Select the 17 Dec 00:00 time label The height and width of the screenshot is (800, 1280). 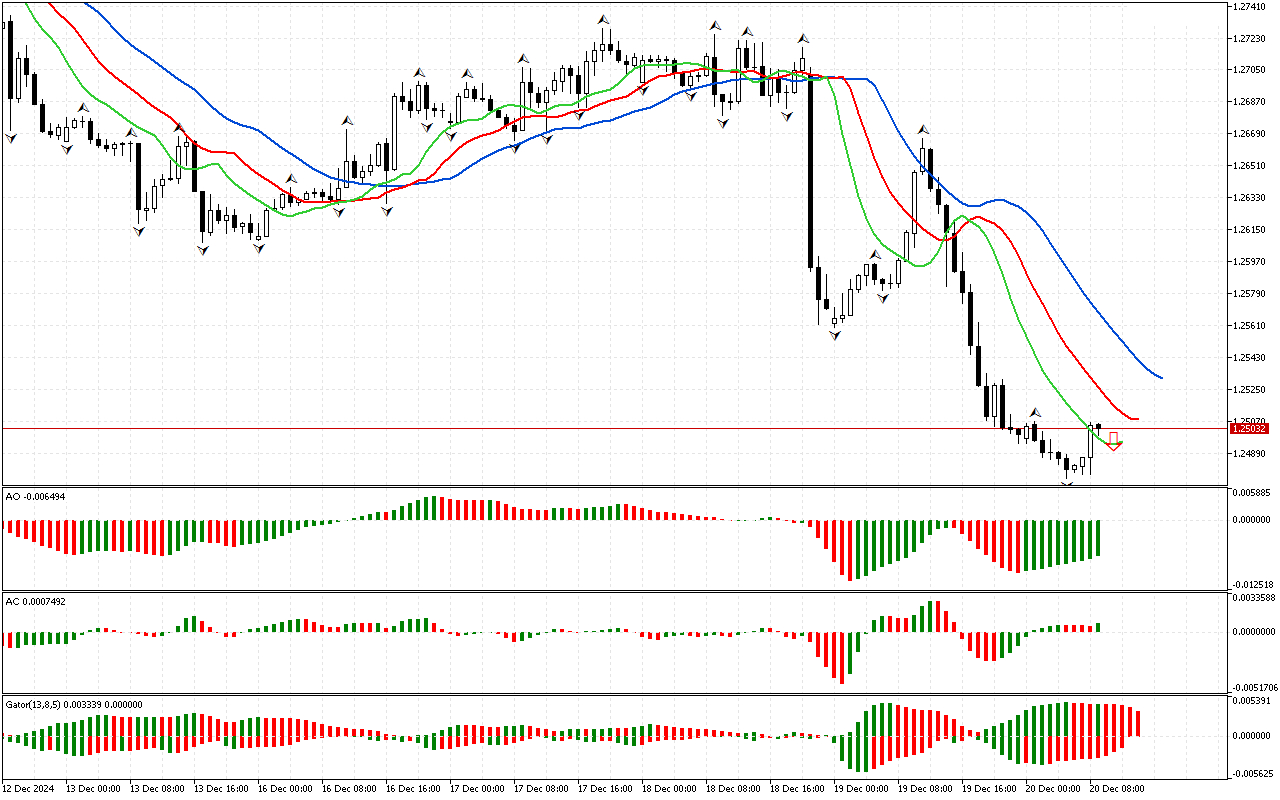point(477,789)
